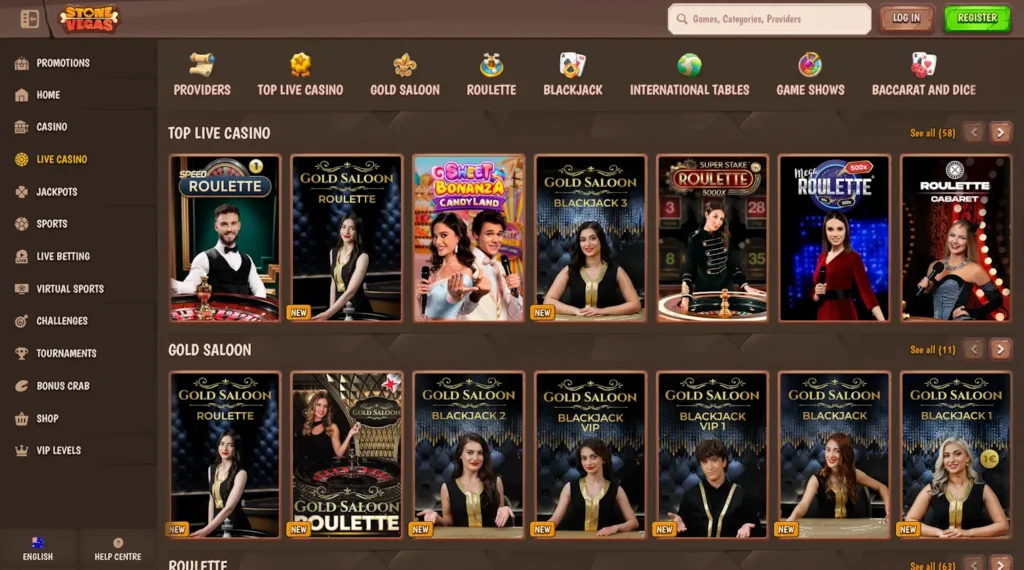Select the Providers category label
Screen dimensions: 1024x570
202,90
